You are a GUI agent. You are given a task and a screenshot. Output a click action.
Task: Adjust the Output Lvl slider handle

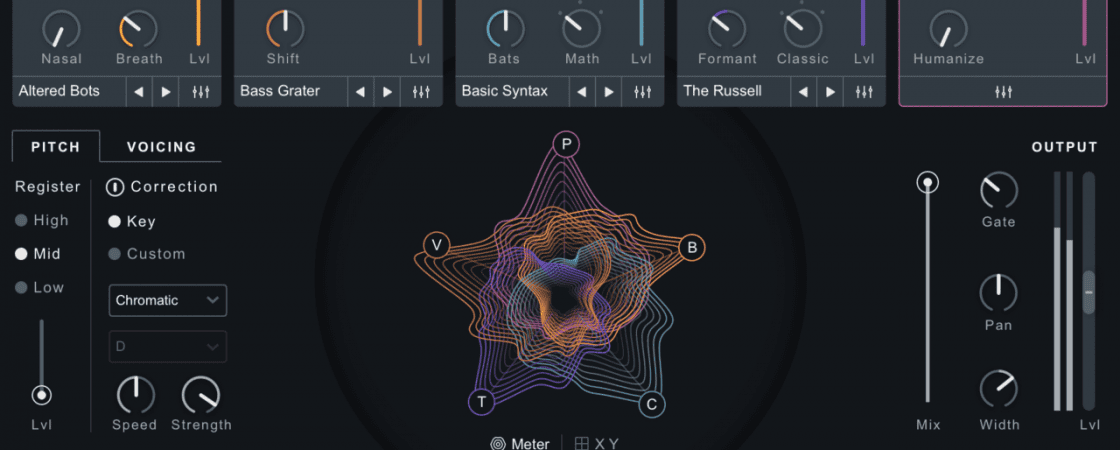click(1089, 292)
